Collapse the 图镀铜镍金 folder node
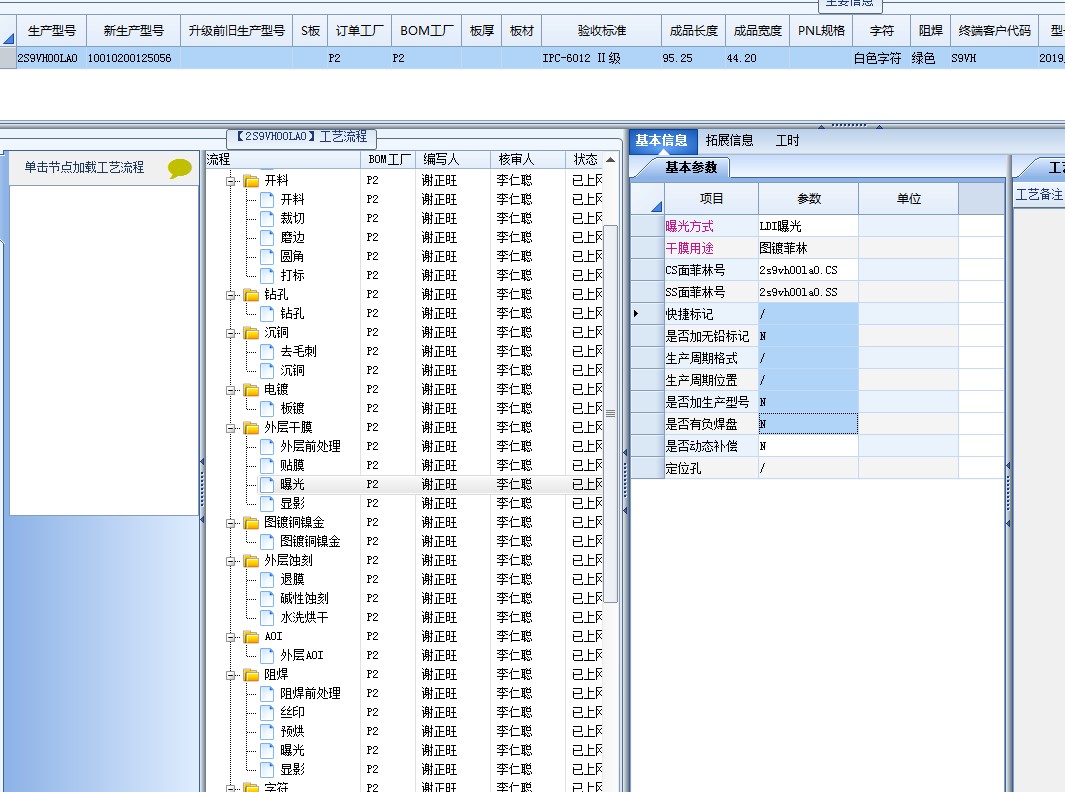The height and width of the screenshot is (792, 1065). pos(231,523)
